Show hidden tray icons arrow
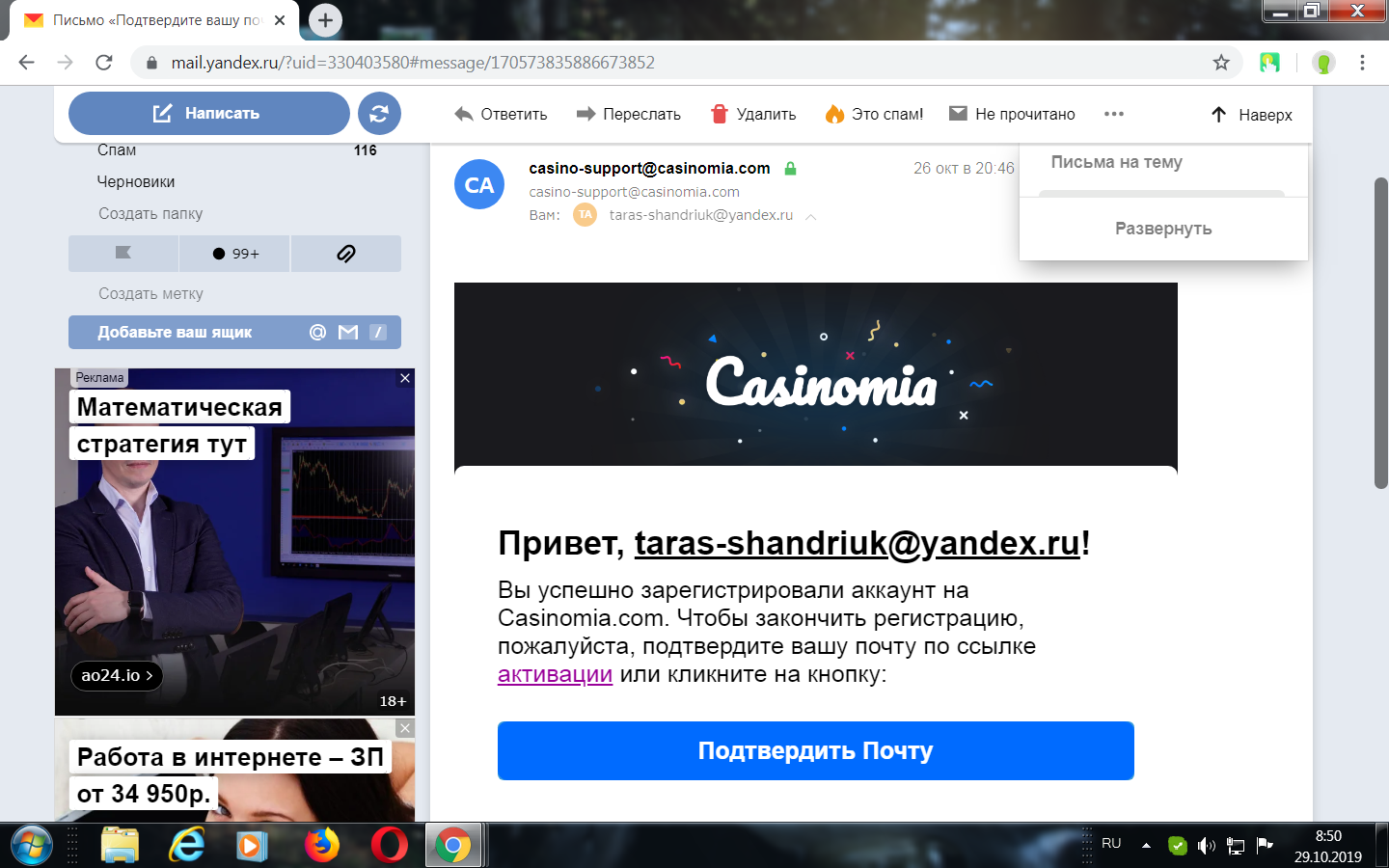Image resolution: width=1389 pixels, height=868 pixels. click(x=1146, y=846)
